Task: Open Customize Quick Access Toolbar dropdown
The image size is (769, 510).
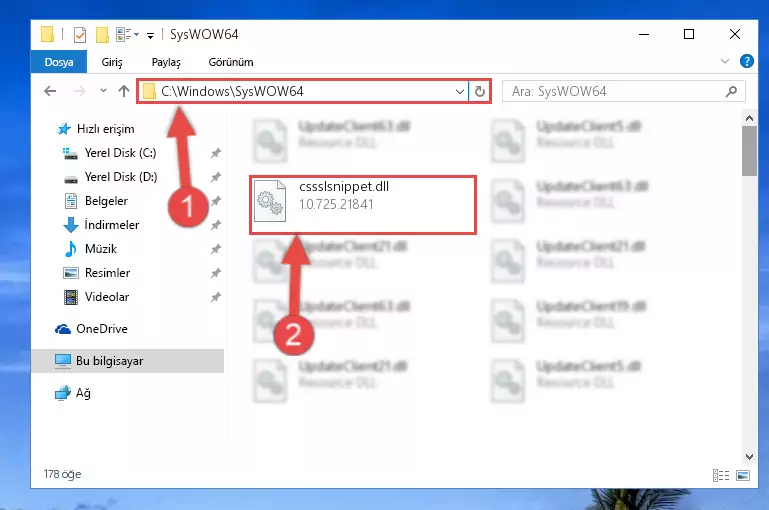Action: click(x=151, y=35)
